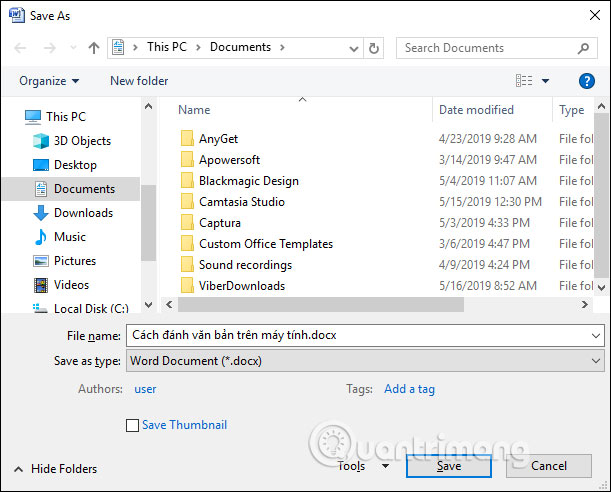Screen dimensions: 611x492
Task: Select the Music folder in the sidebar
Action: tap(69, 237)
